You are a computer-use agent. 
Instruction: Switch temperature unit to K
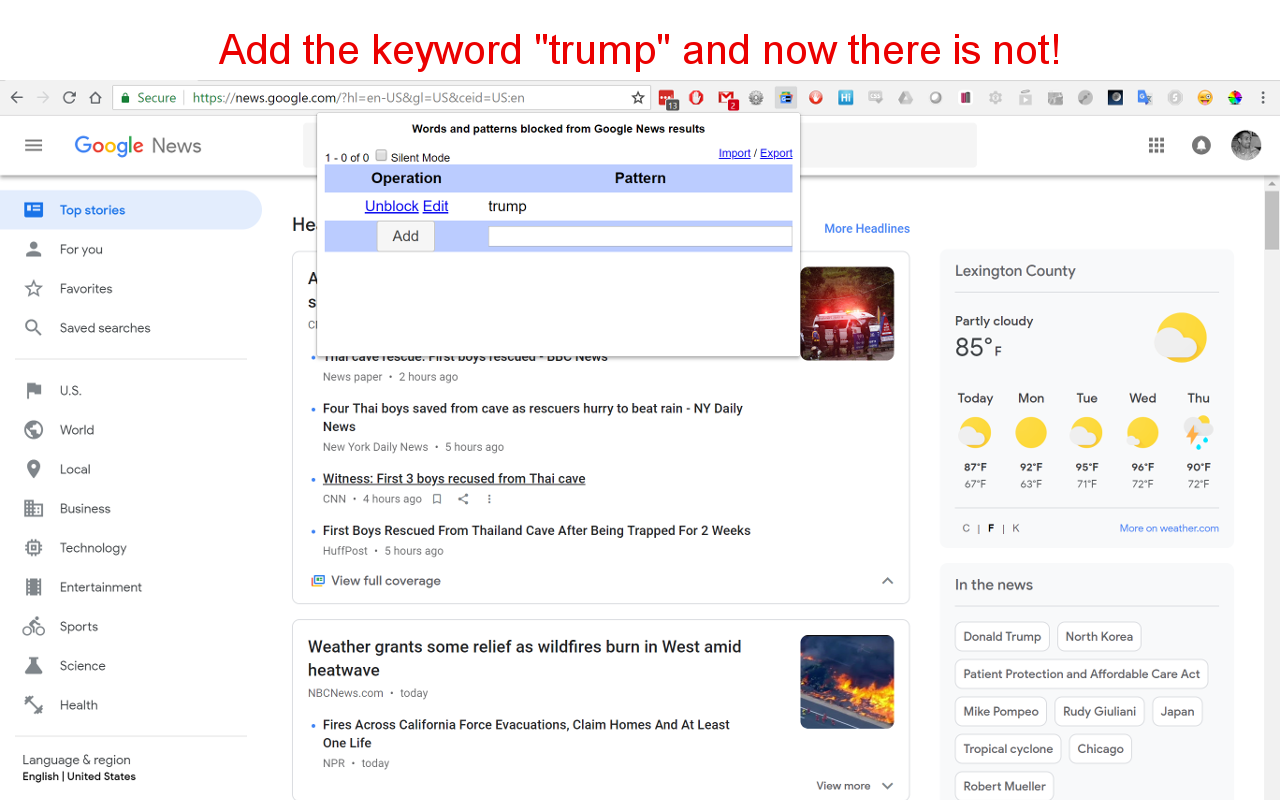[1016, 528]
